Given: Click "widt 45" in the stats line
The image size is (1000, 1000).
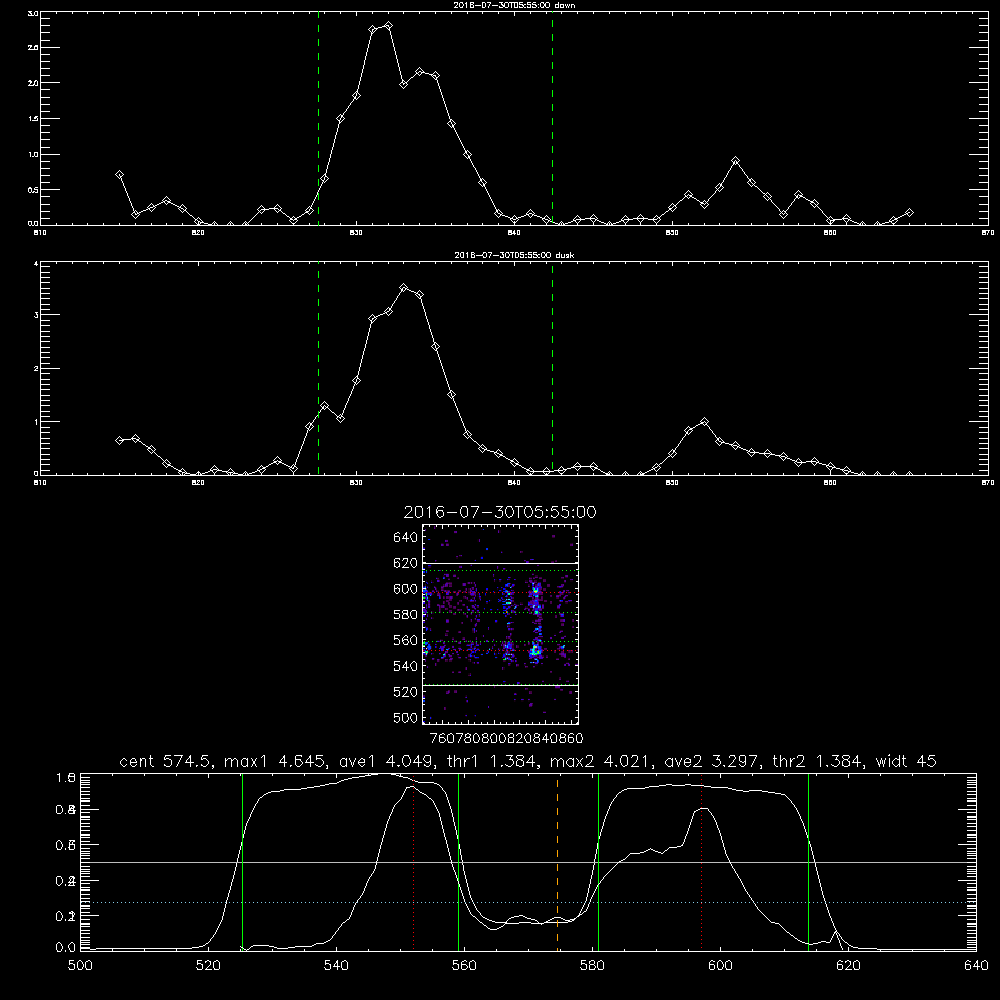Looking at the screenshot, I should click(x=906, y=761).
